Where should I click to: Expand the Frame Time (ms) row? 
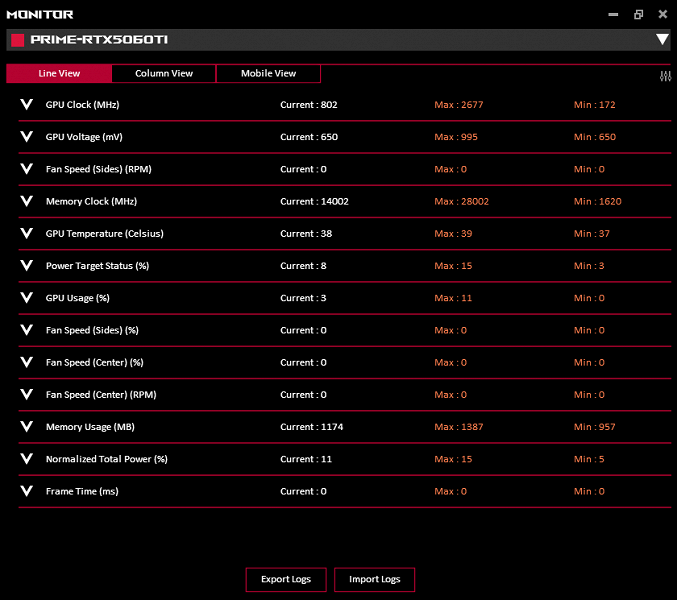27,491
